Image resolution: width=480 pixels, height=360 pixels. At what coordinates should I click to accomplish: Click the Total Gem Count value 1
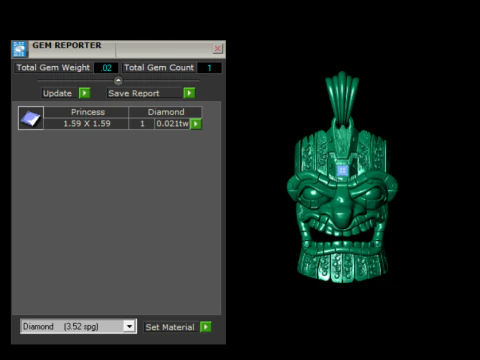[209, 68]
